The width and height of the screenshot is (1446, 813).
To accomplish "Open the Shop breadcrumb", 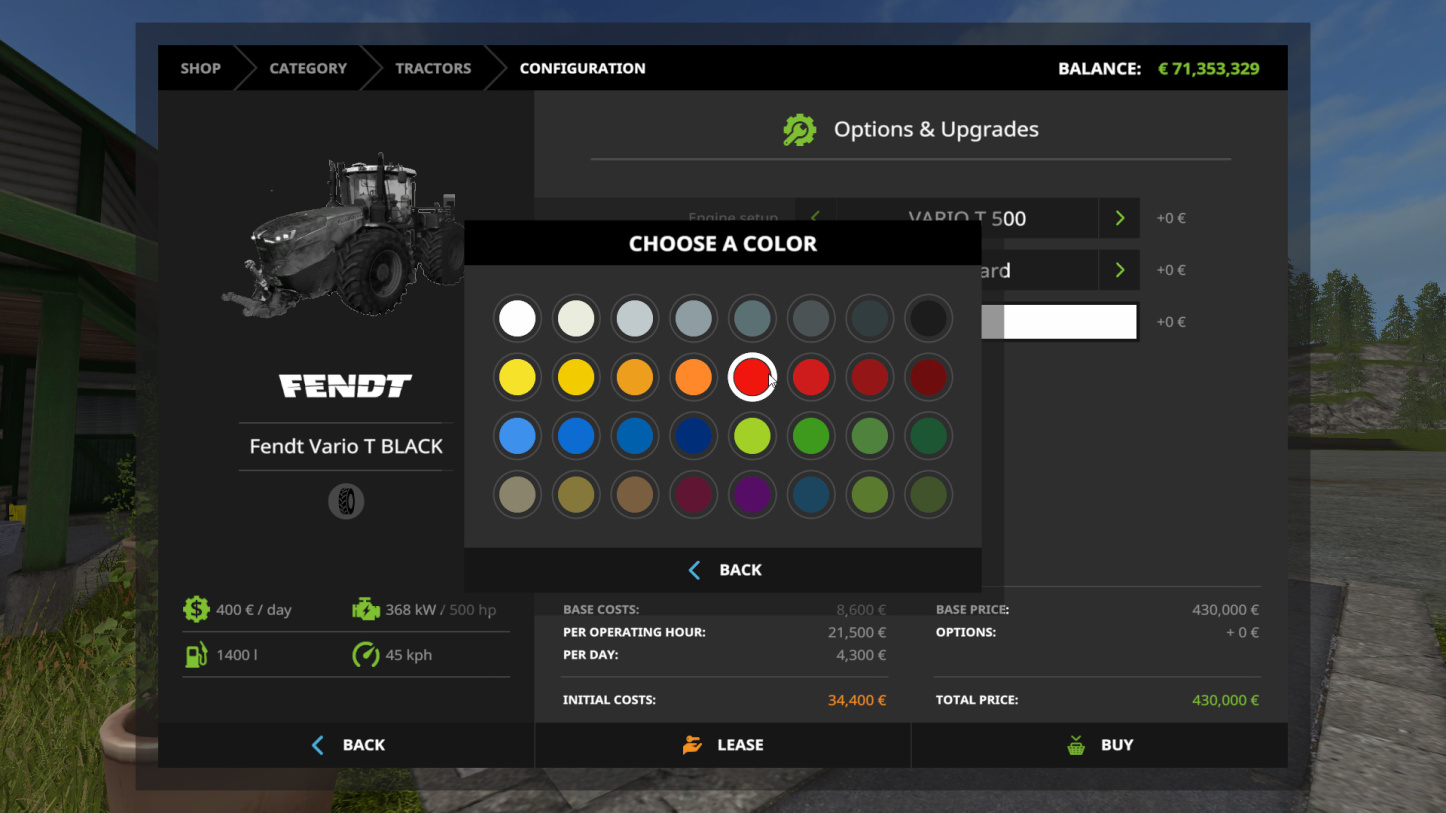I will coord(200,68).
